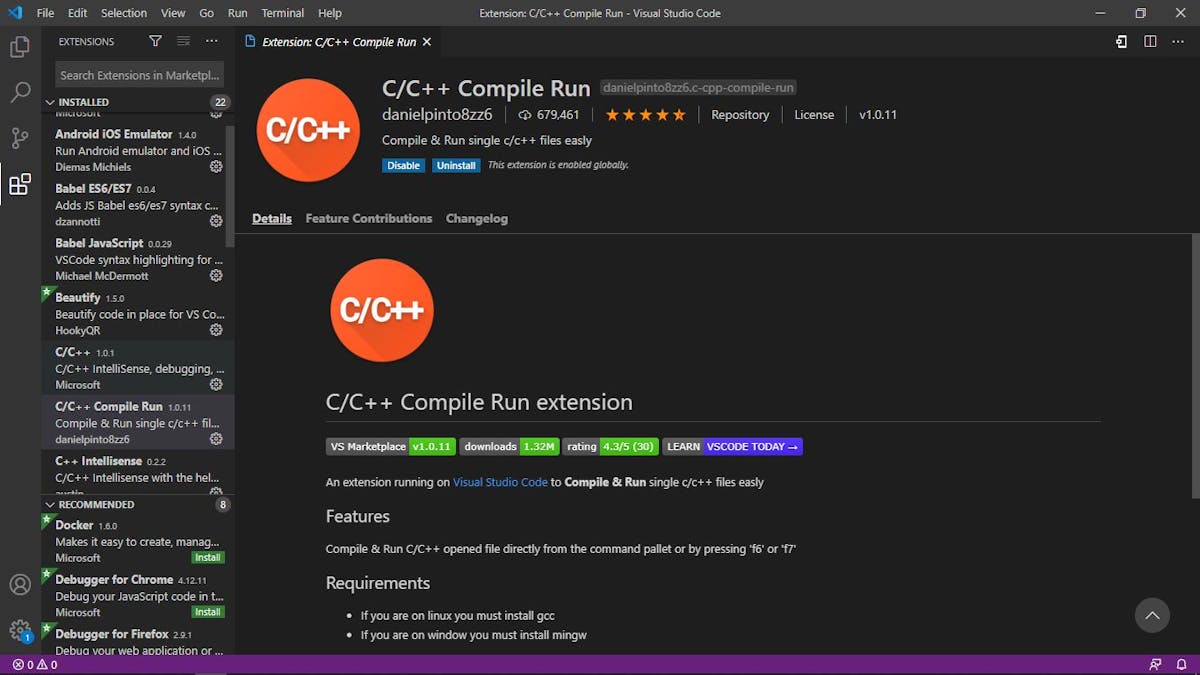The height and width of the screenshot is (675, 1200).
Task: Open the extensions sort icon
Action: pyautogui.click(x=182, y=41)
